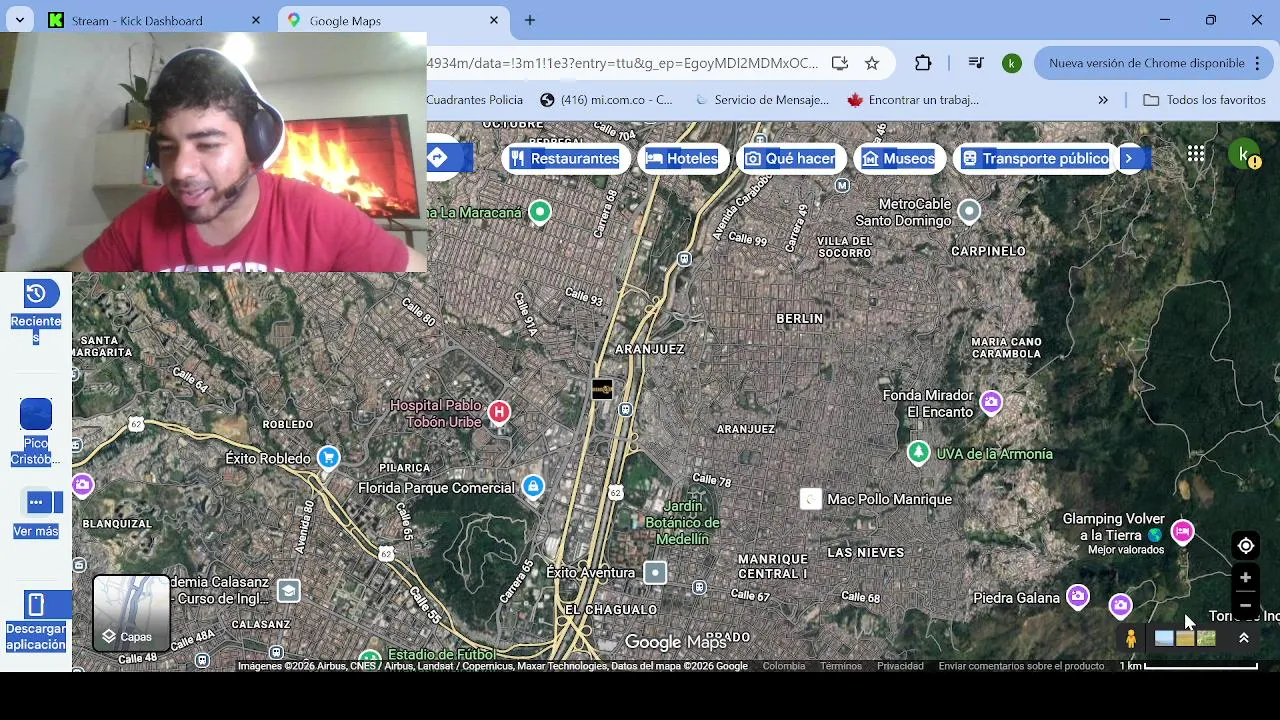1280x720 pixels.
Task: Click the directions arrow button
Action: (x=437, y=158)
